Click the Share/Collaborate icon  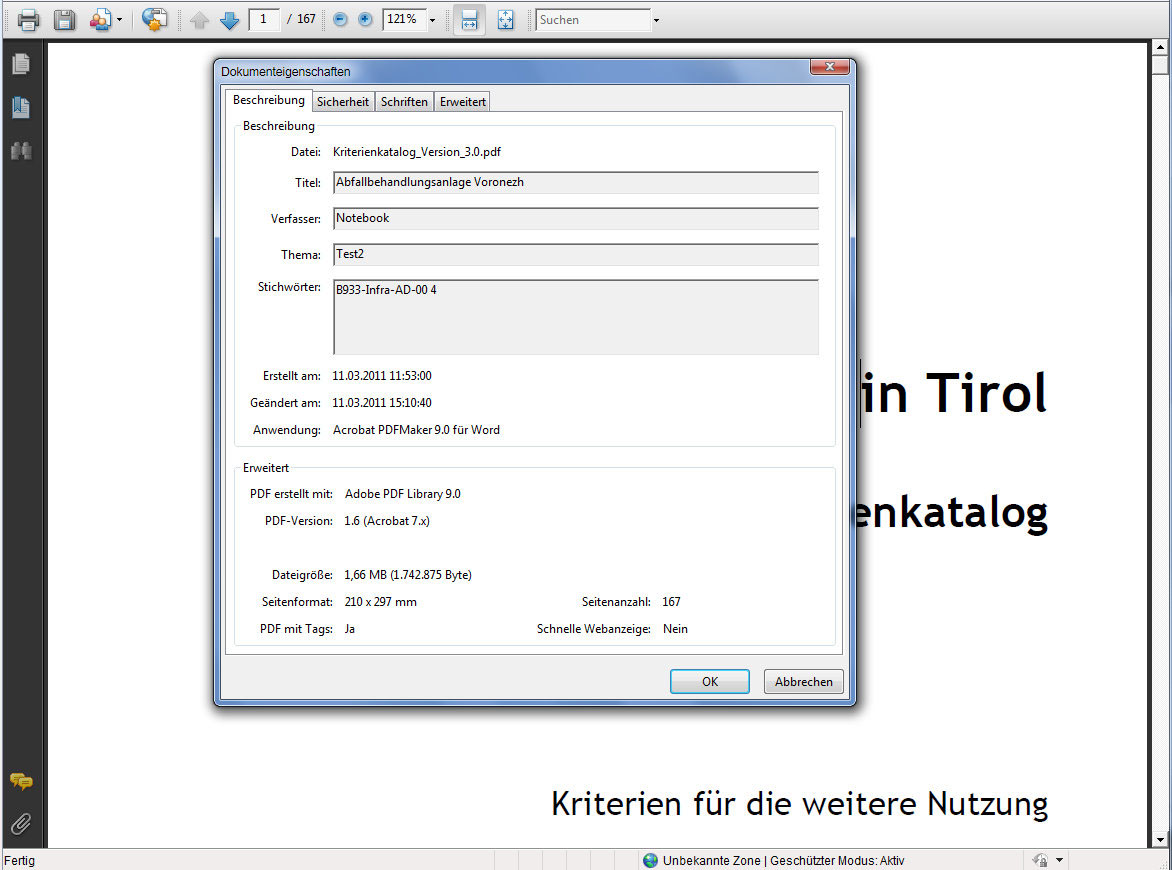click(100, 19)
